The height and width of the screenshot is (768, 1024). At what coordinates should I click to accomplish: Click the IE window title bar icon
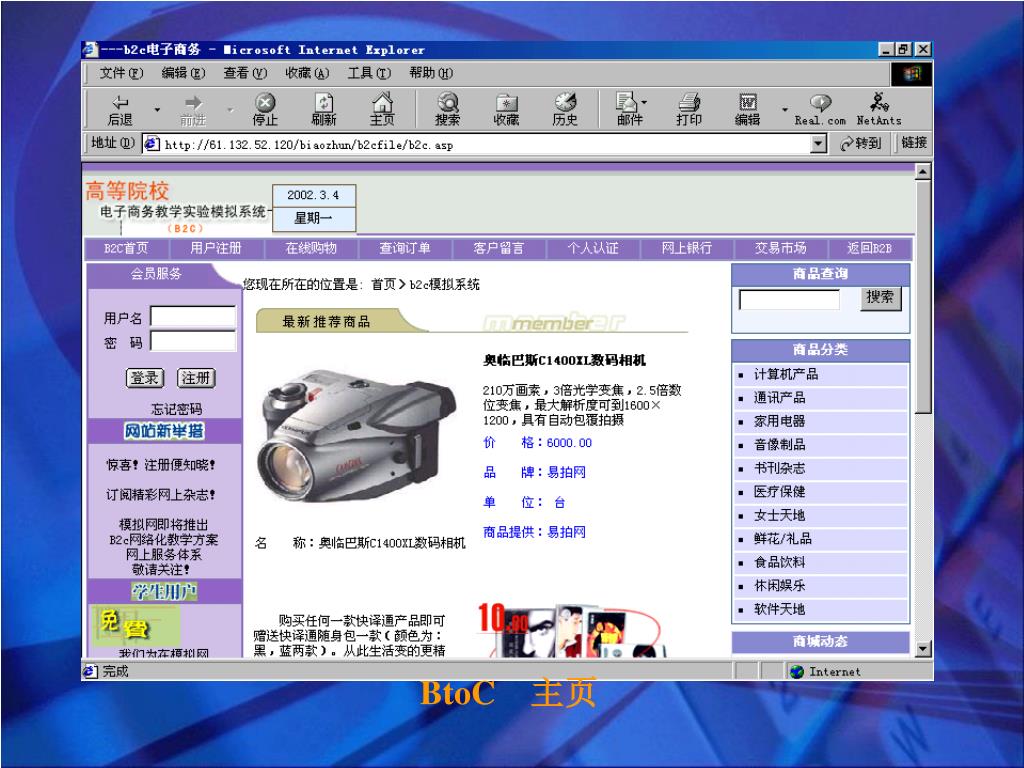pos(91,50)
